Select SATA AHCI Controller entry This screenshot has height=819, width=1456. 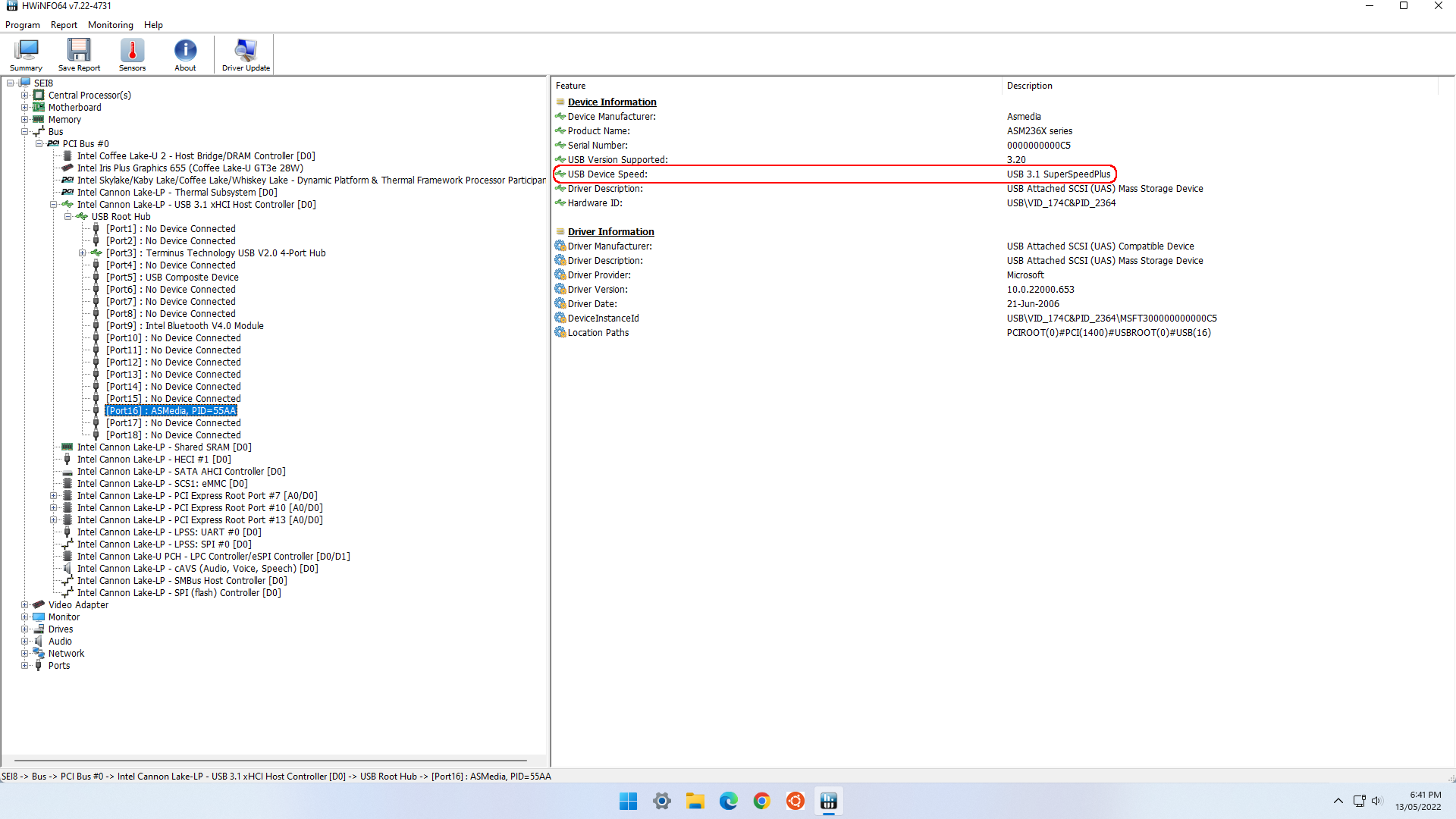click(181, 472)
